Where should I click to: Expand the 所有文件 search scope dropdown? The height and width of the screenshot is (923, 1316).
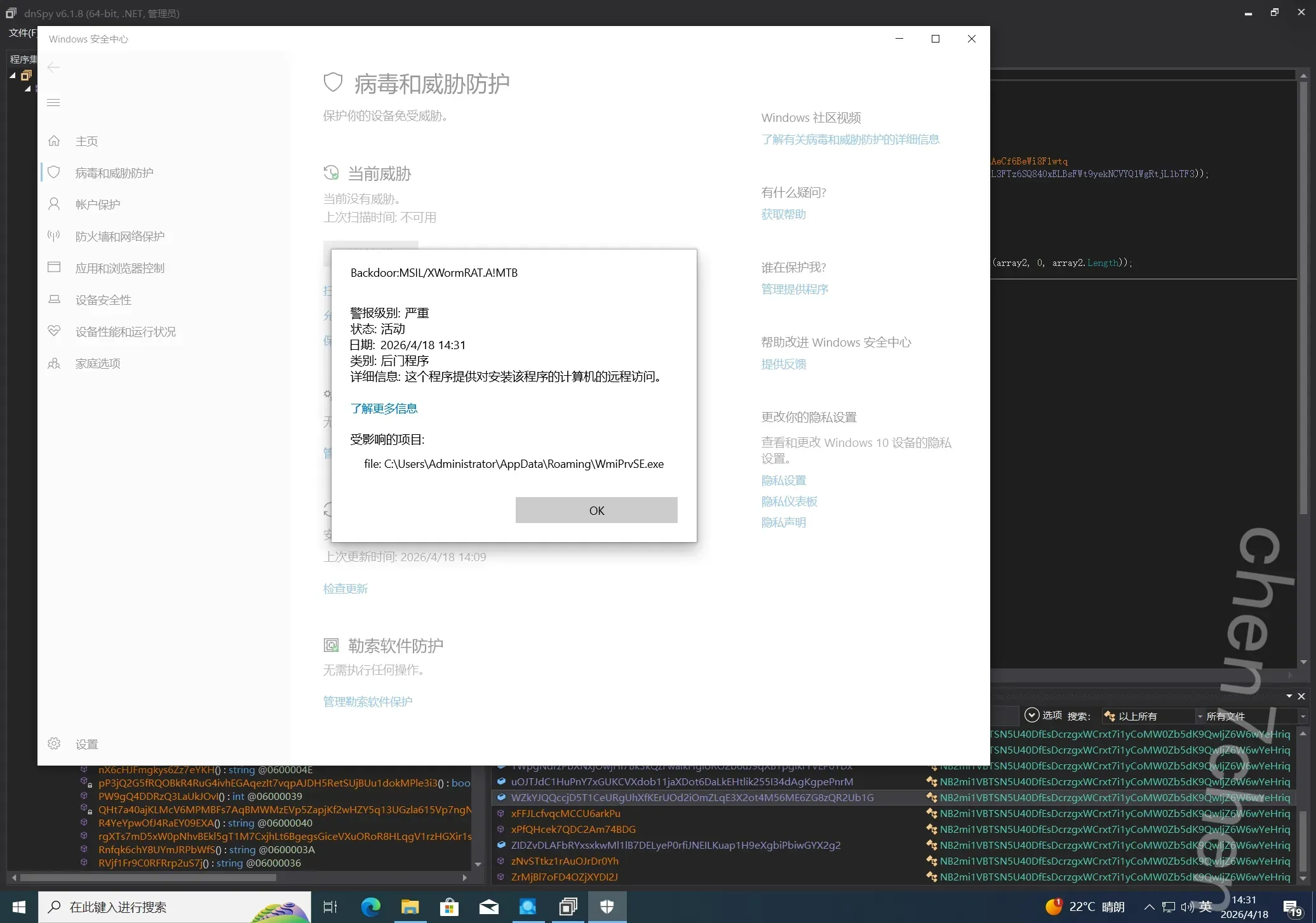point(1255,716)
